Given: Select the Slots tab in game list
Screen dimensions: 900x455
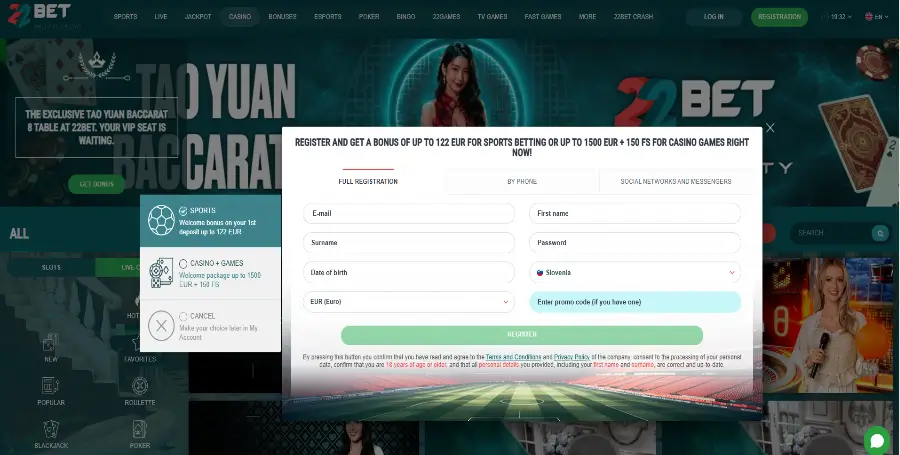Looking at the screenshot, I should [x=51, y=267].
